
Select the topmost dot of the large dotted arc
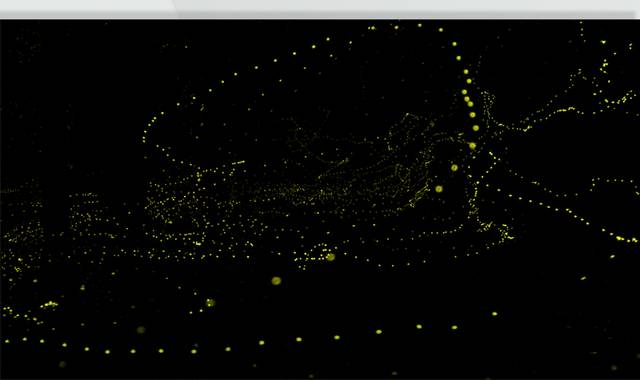pyautogui.click(x=420, y=25)
